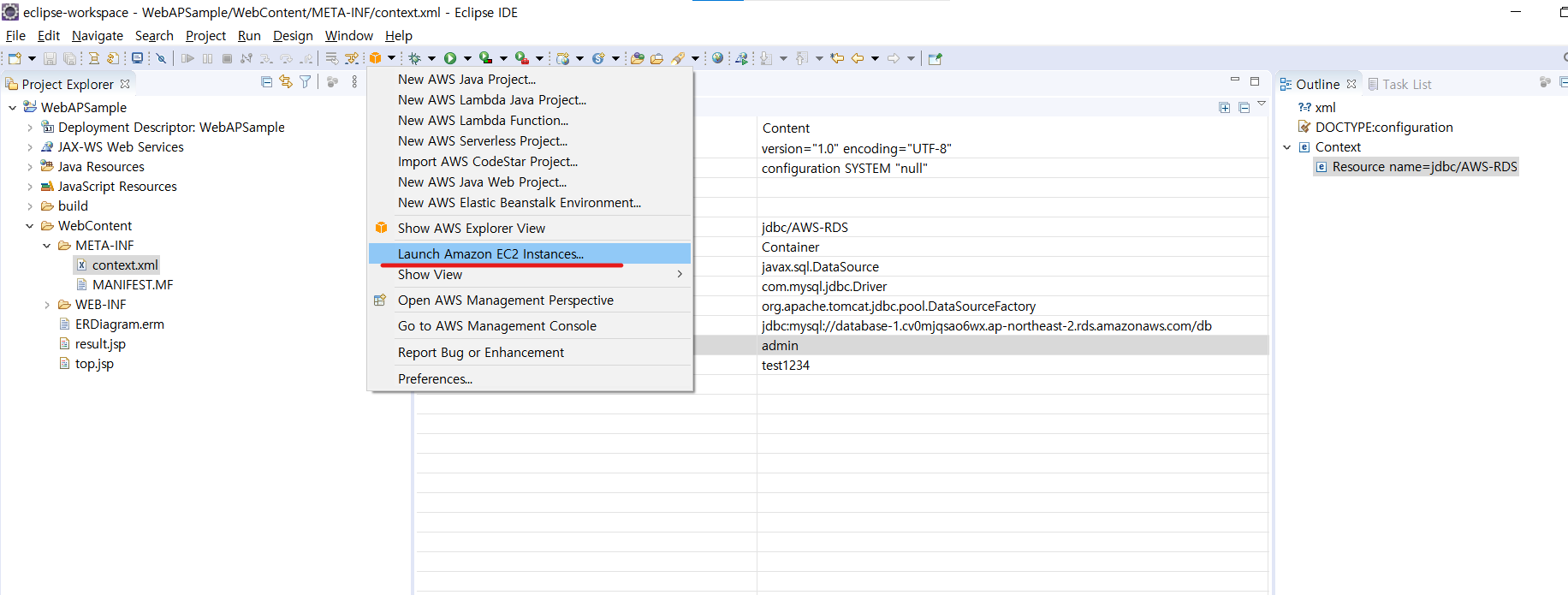Click the Back navigation arrow icon
The width and height of the screenshot is (1568, 595).
pos(858,58)
